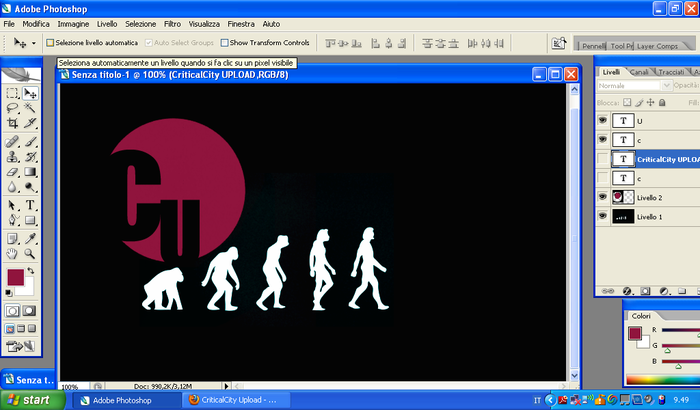The height and width of the screenshot is (410, 700).
Task: Select the Rectangle shape tool
Action: coord(30,220)
